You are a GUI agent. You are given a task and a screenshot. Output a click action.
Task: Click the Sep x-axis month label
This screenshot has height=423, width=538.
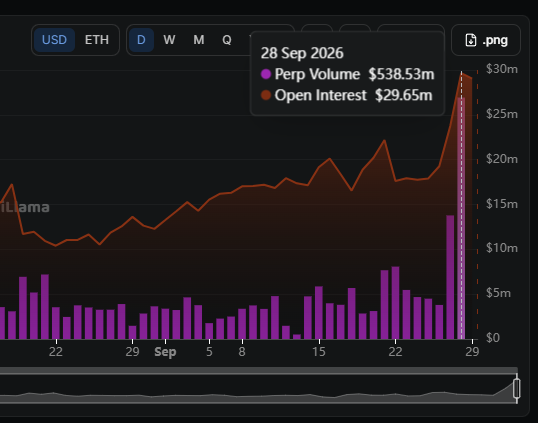(x=165, y=352)
